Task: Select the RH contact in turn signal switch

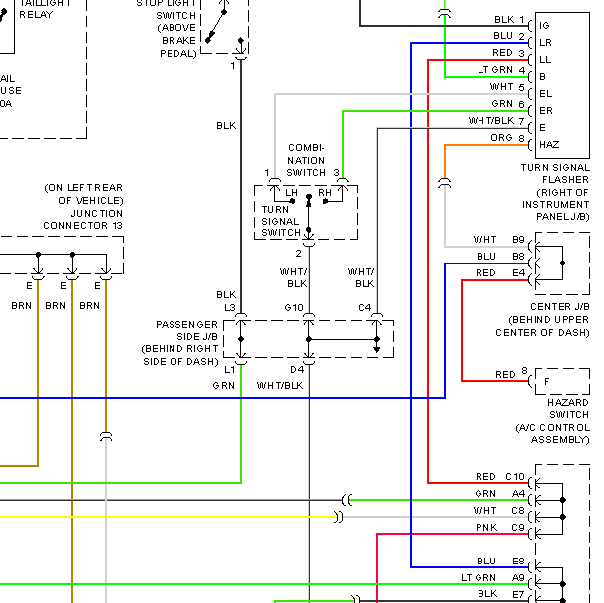Action: [x=325, y=193]
